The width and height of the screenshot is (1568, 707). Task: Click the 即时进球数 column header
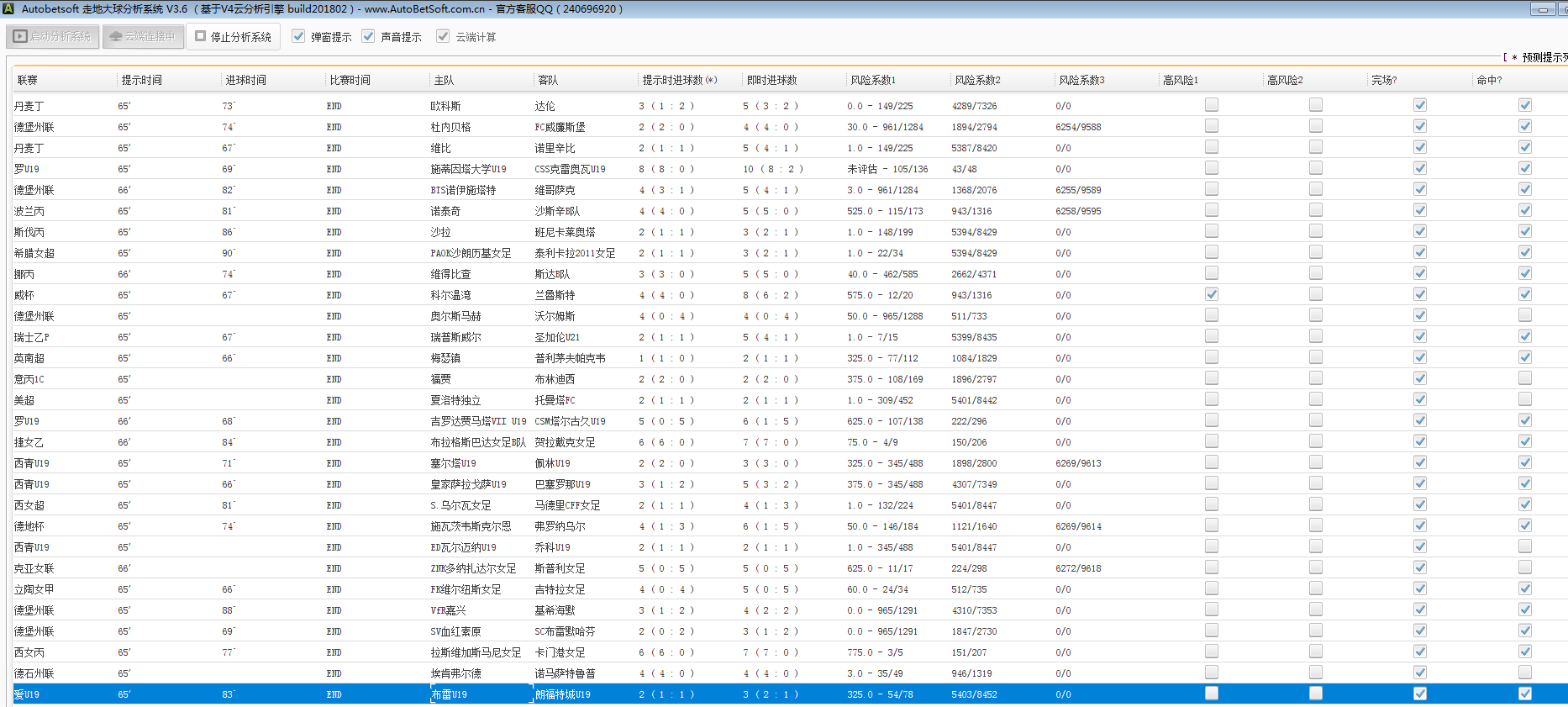(771, 80)
